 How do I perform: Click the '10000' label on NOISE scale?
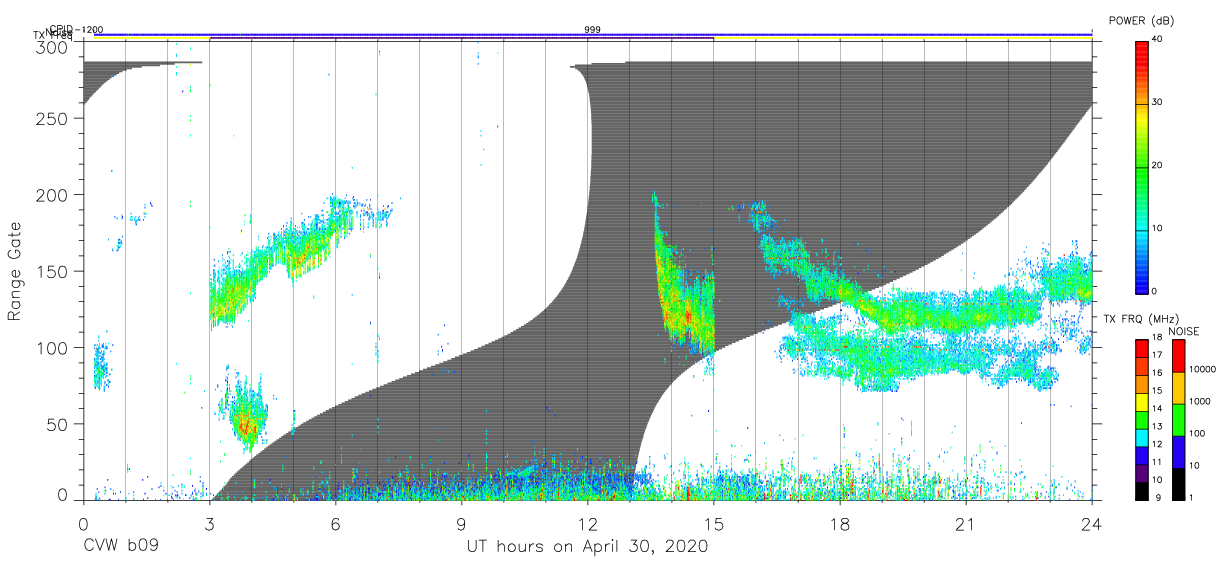click(1203, 370)
